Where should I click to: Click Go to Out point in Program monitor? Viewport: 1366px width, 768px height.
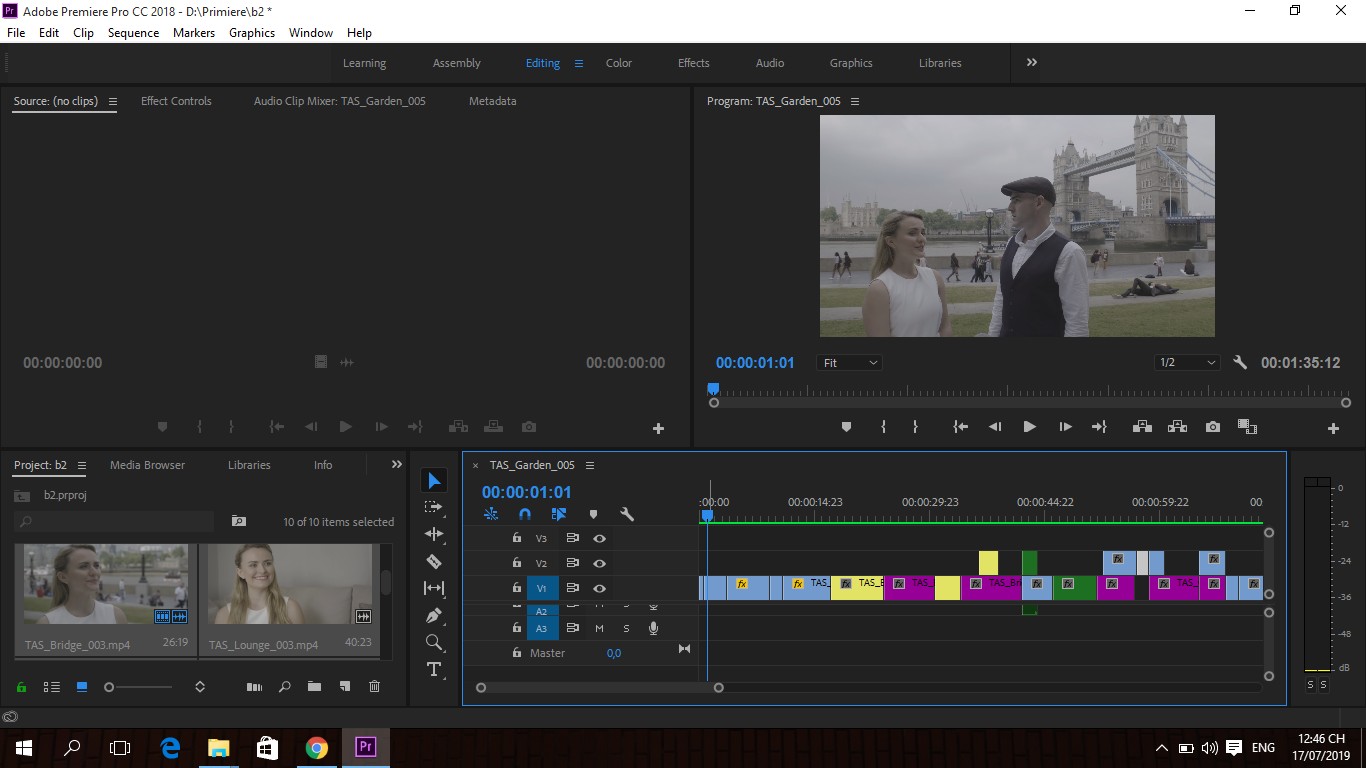[x=1099, y=427]
